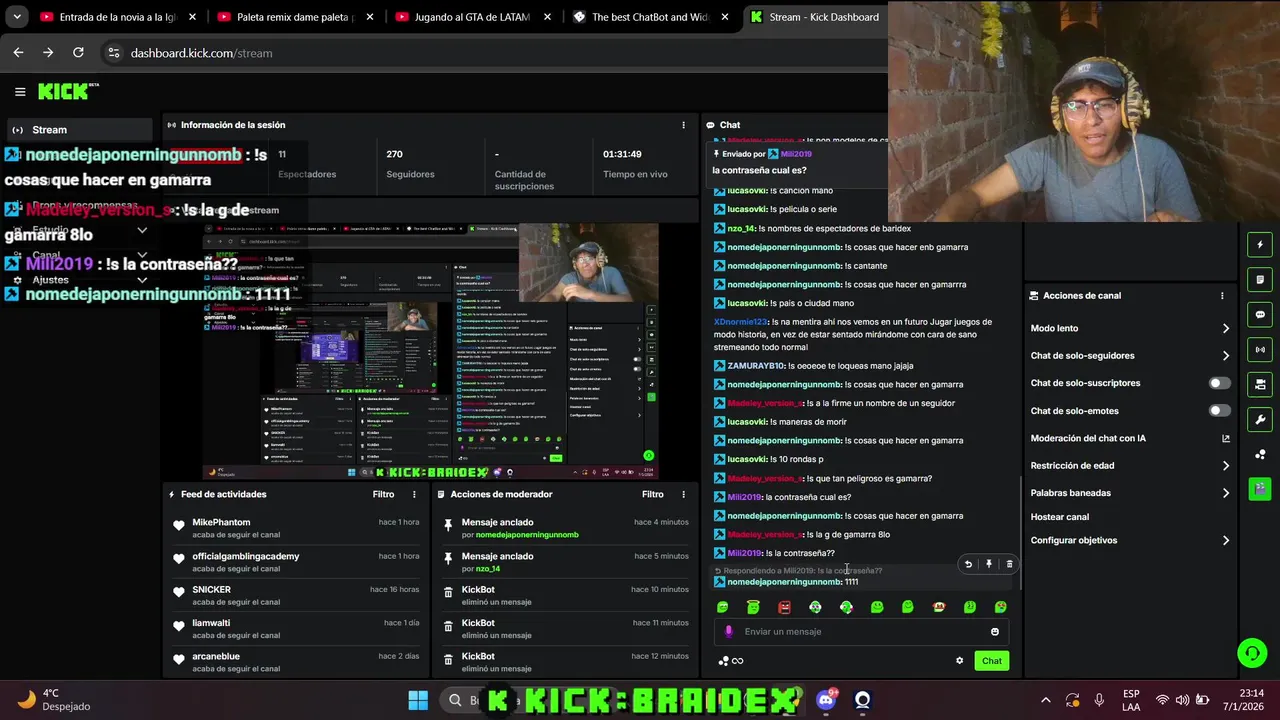
Task: Open Windows Start button
Action: pos(418,700)
